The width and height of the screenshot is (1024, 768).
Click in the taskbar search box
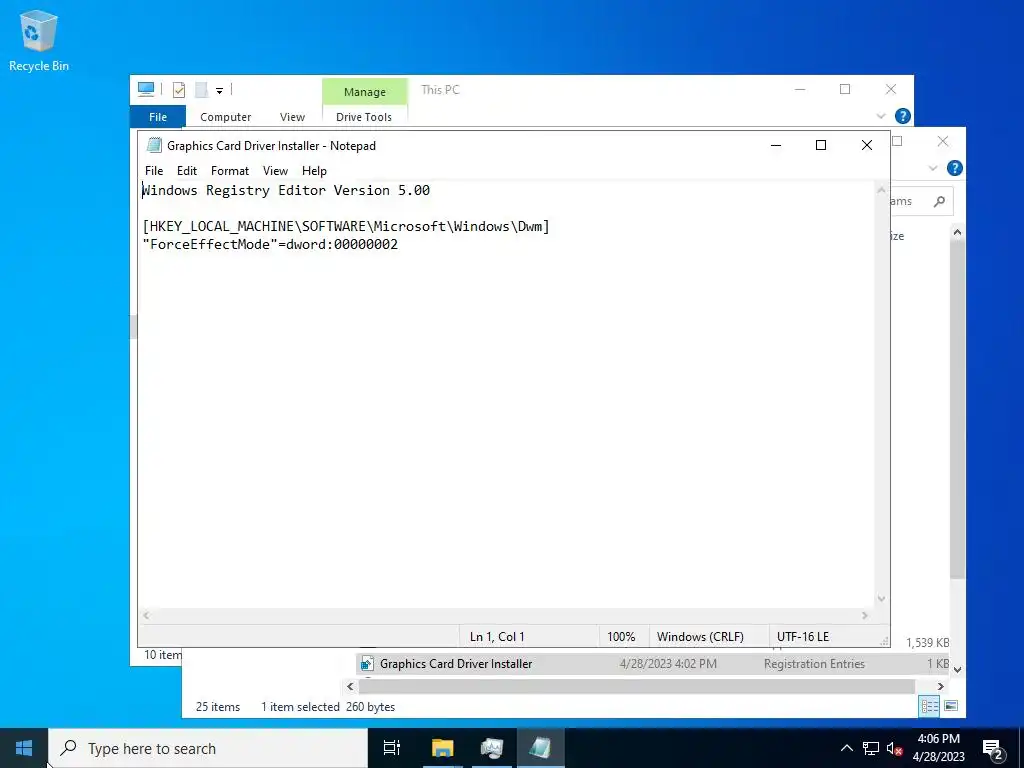click(x=208, y=748)
